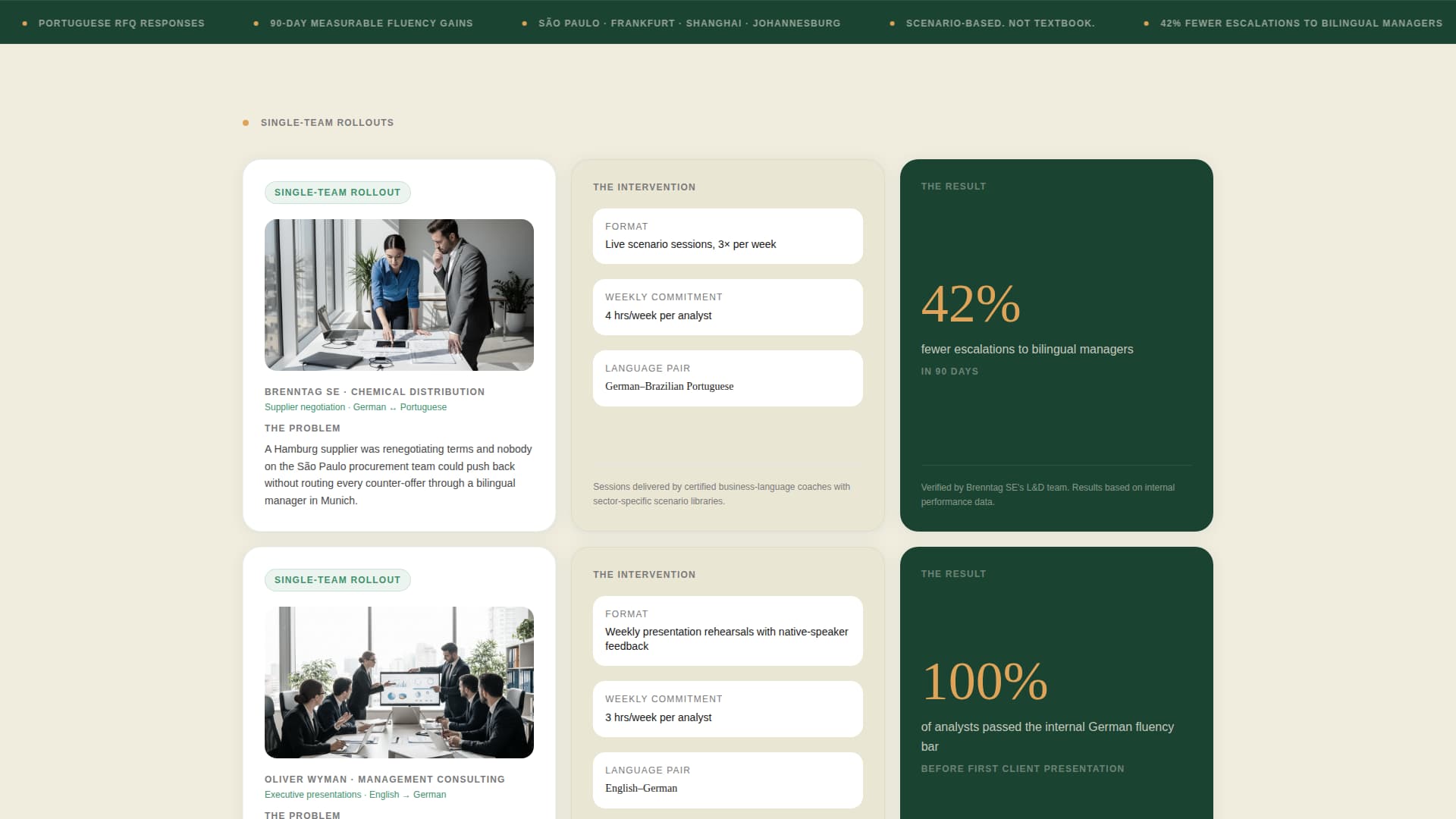Select the top SINGLE-TEAM ROLLOUT badge

tap(337, 193)
